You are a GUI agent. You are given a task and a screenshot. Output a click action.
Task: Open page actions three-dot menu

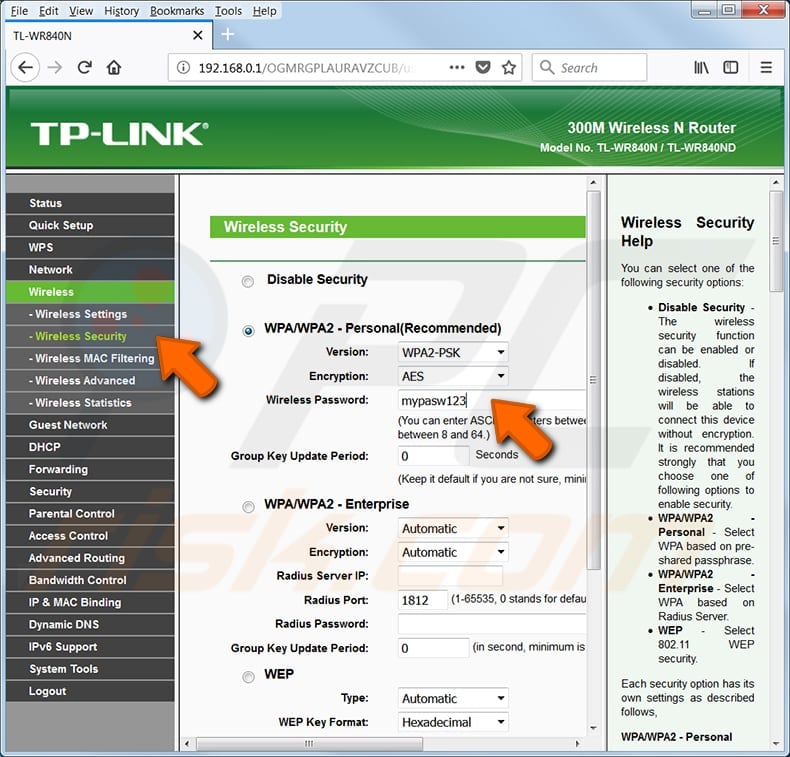click(x=456, y=67)
